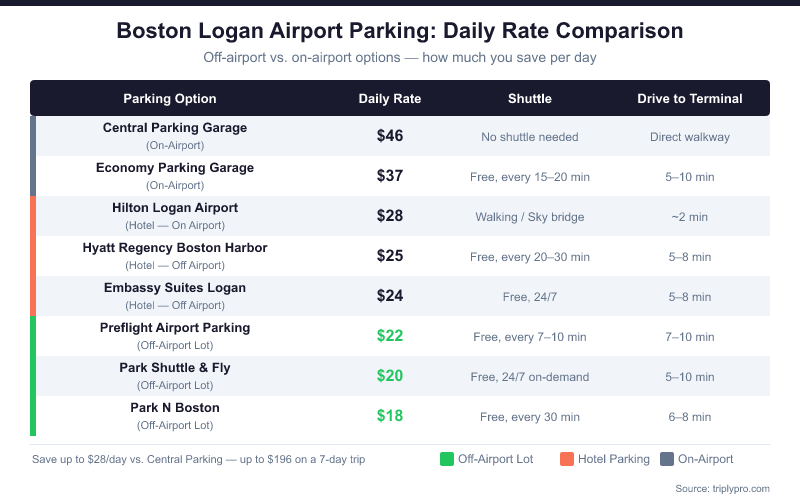Image resolution: width=800 pixels, height=500 pixels.
Task: Click the orange Hotel Parking legend swatch
Action: pos(567,459)
